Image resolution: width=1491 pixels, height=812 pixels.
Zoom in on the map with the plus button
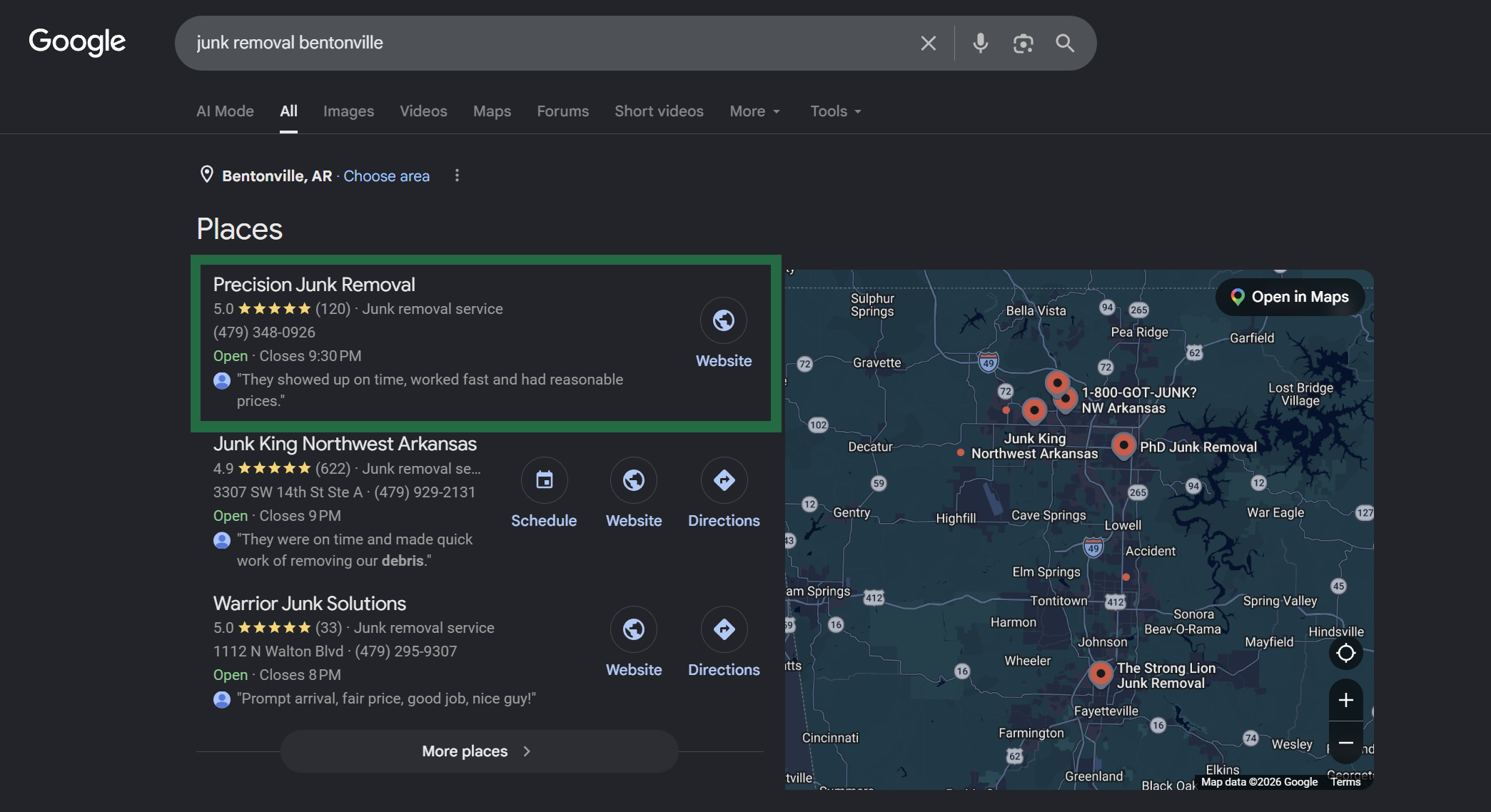[1345, 700]
